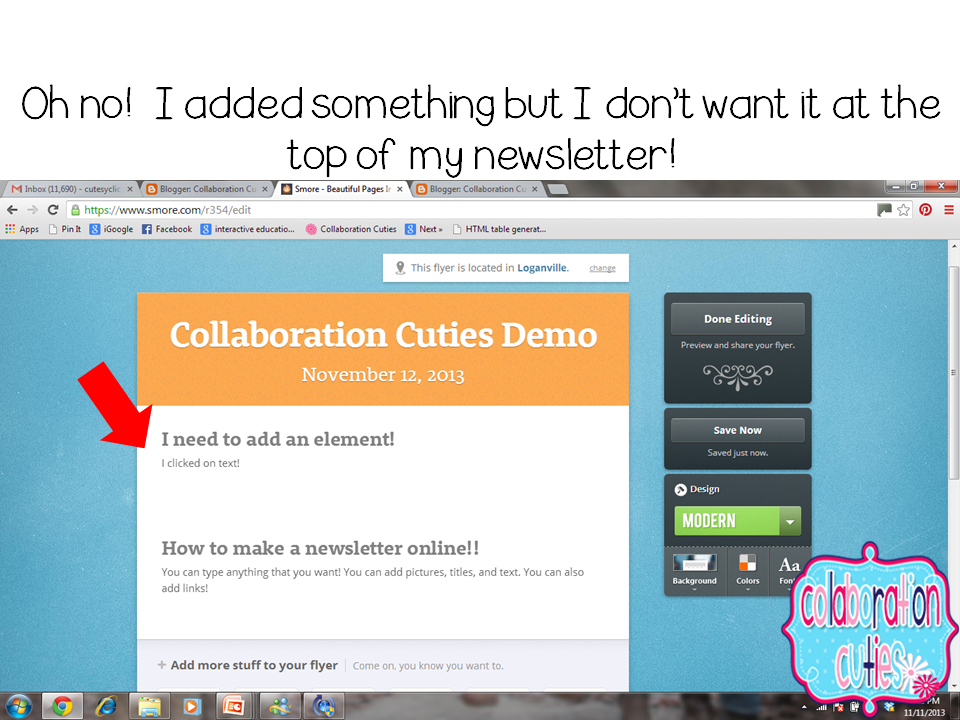Click the Done Editing button
This screenshot has width=960, height=720.
737,318
